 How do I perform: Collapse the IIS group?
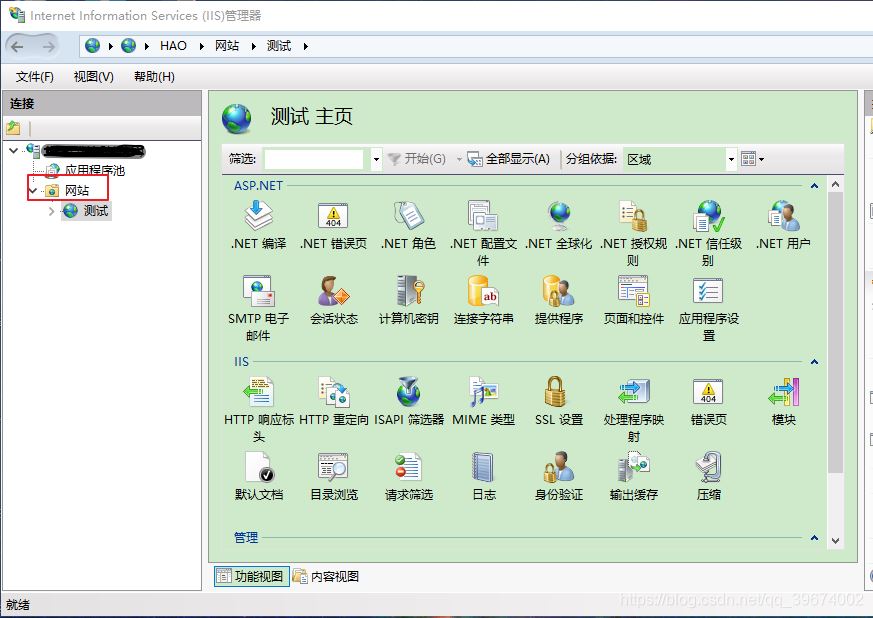[814, 362]
